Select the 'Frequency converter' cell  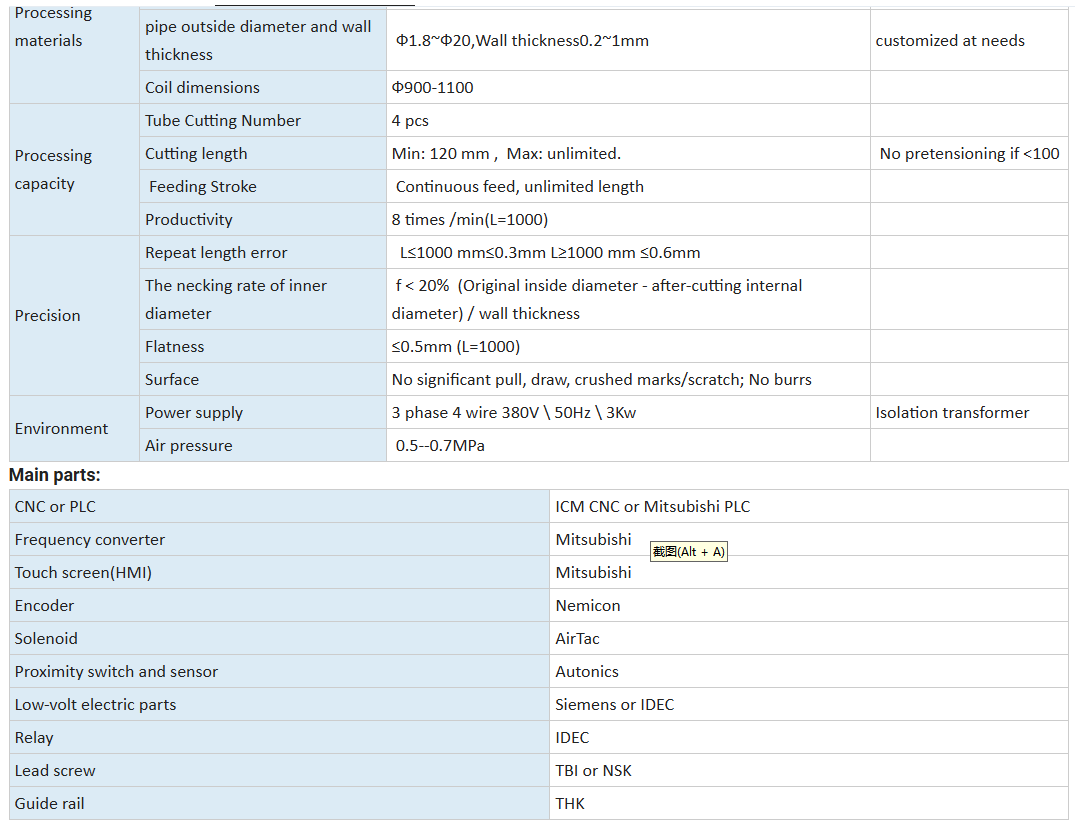coord(279,539)
